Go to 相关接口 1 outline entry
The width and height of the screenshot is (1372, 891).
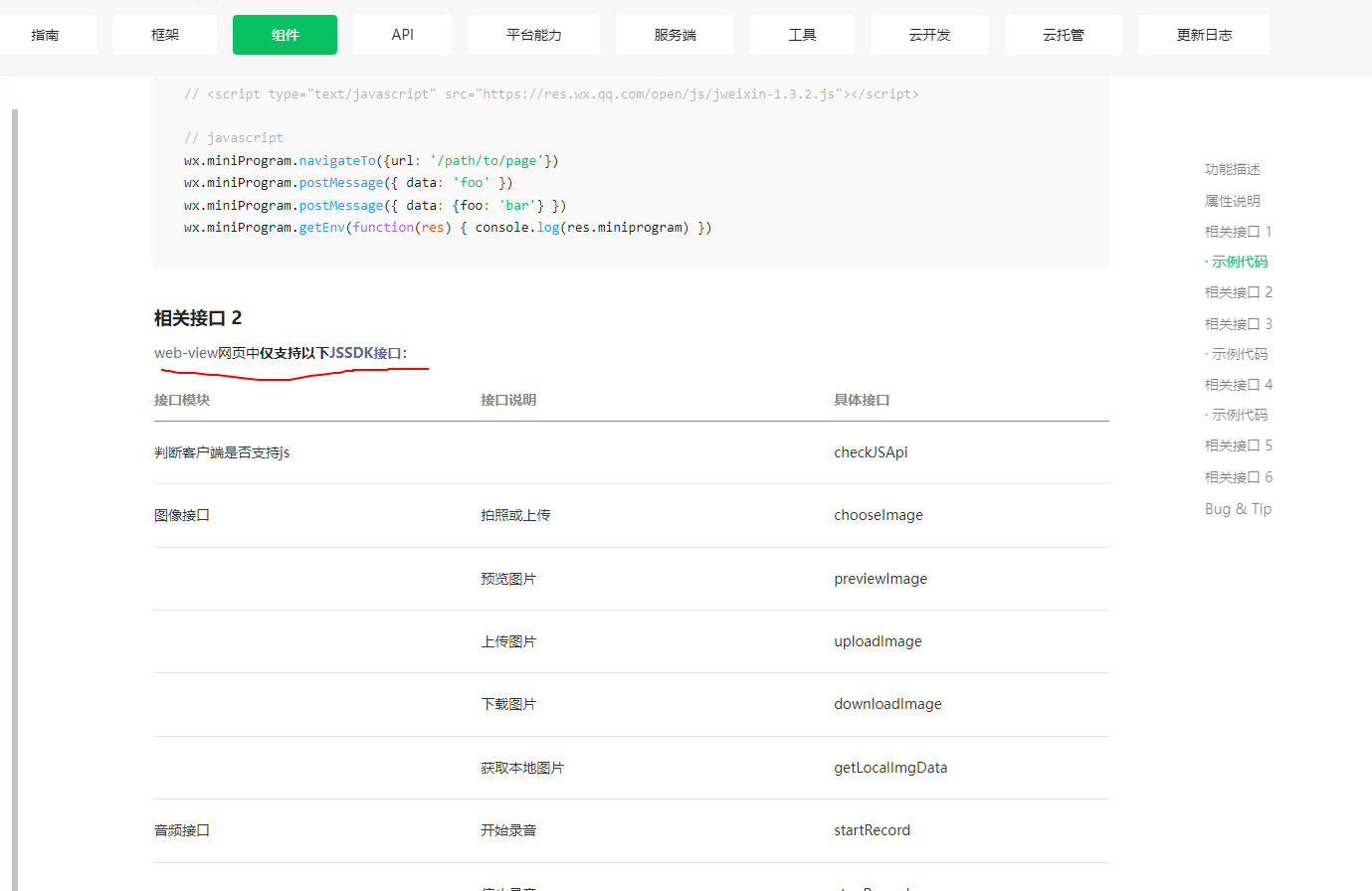pos(1239,232)
